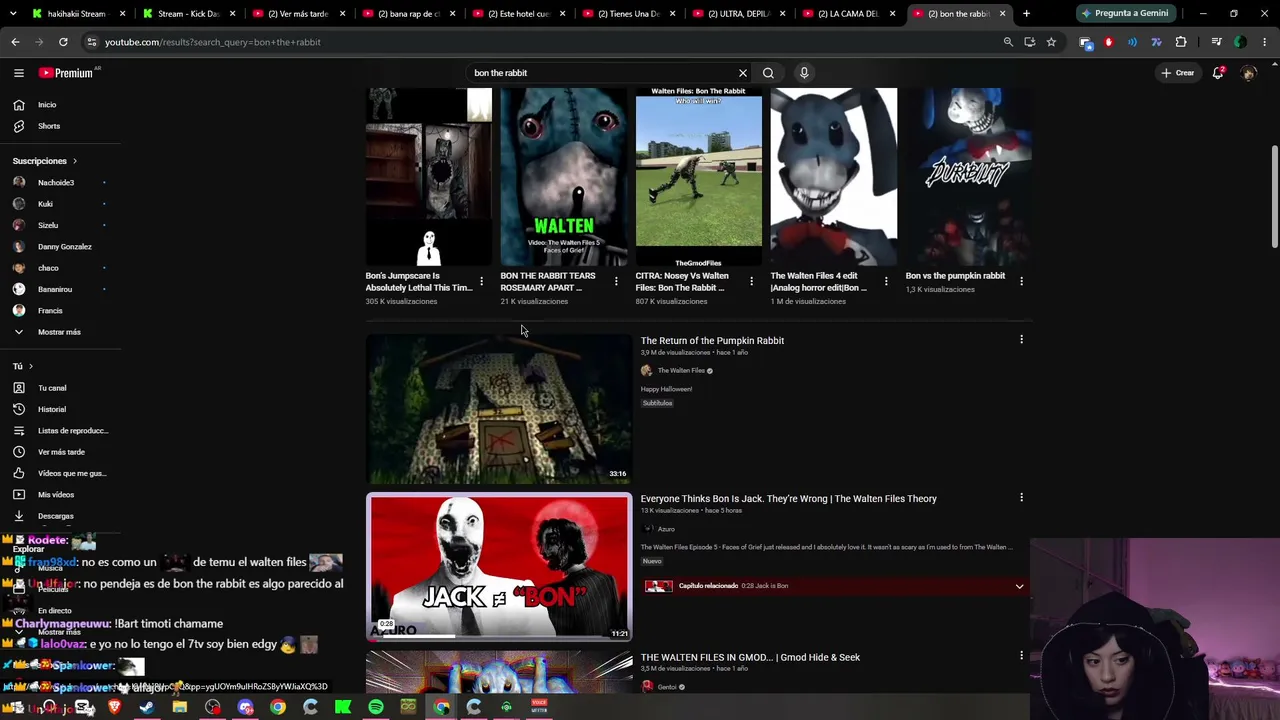Click the search magnifier button

(x=768, y=73)
